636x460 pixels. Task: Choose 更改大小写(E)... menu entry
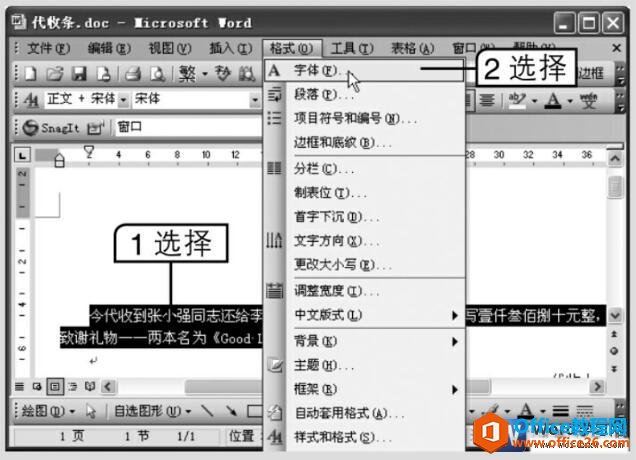coord(364,265)
